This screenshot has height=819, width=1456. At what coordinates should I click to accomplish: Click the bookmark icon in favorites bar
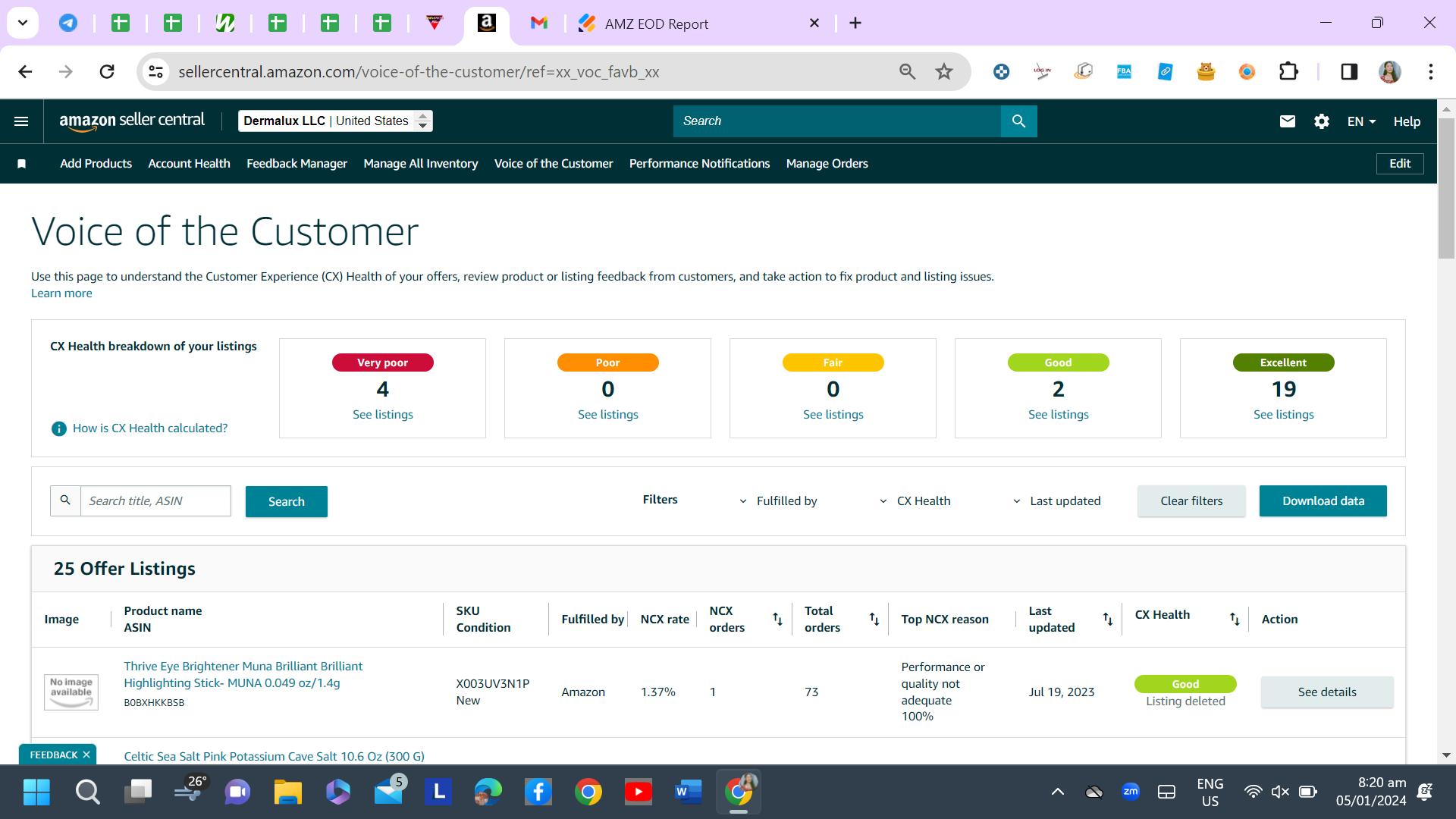22,164
